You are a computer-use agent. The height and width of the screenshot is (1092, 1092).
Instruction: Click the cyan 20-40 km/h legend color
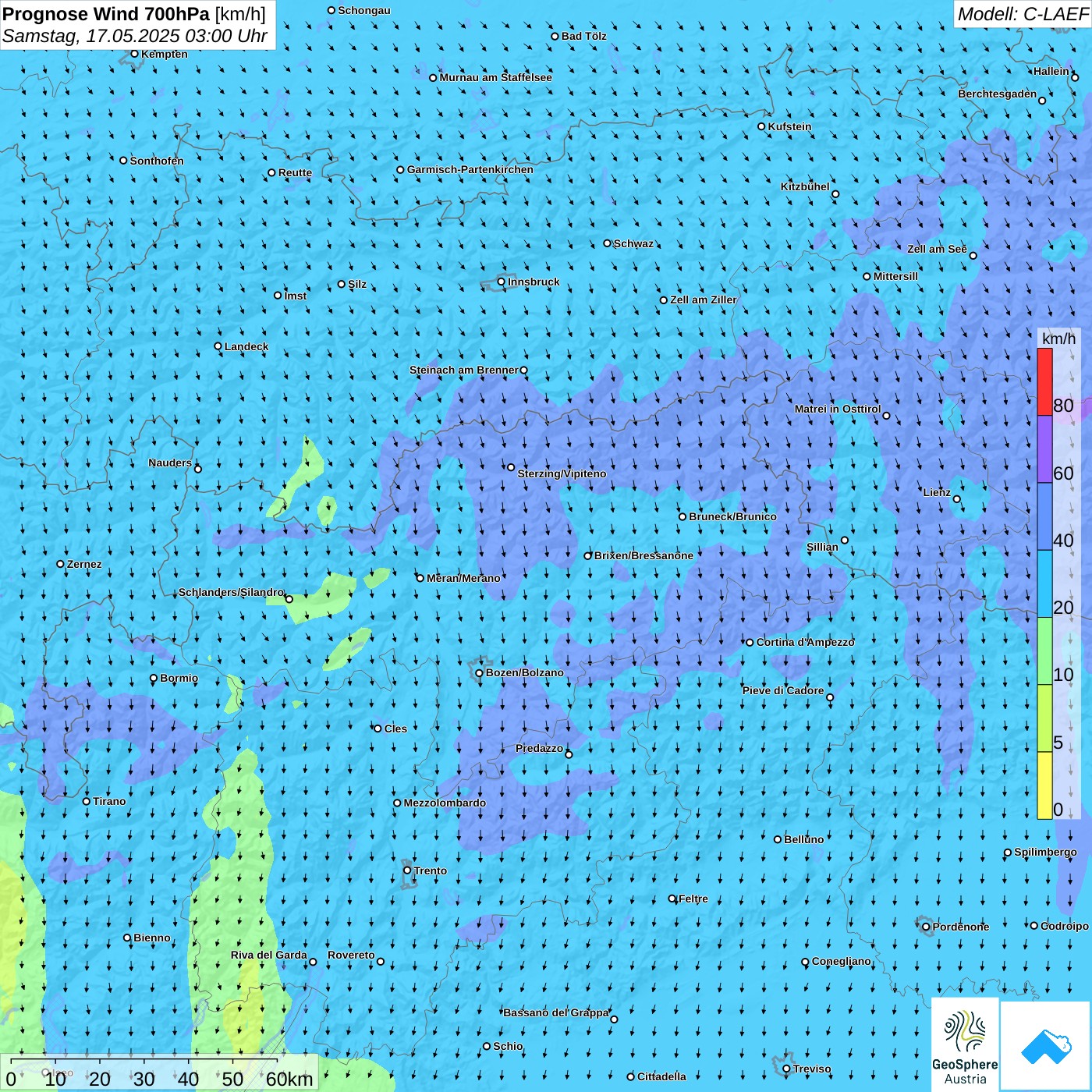pyautogui.click(x=1044, y=584)
